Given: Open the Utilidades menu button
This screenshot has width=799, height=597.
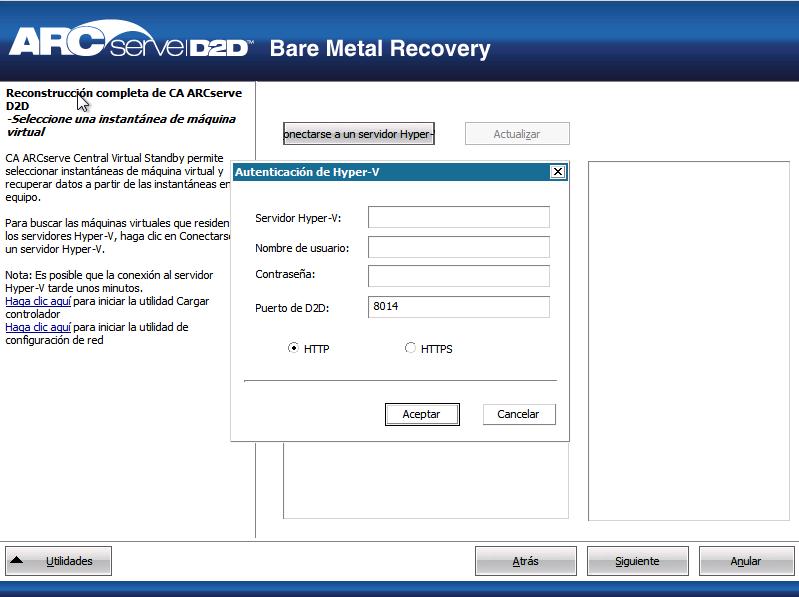Looking at the screenshot, I should point(59,561).
